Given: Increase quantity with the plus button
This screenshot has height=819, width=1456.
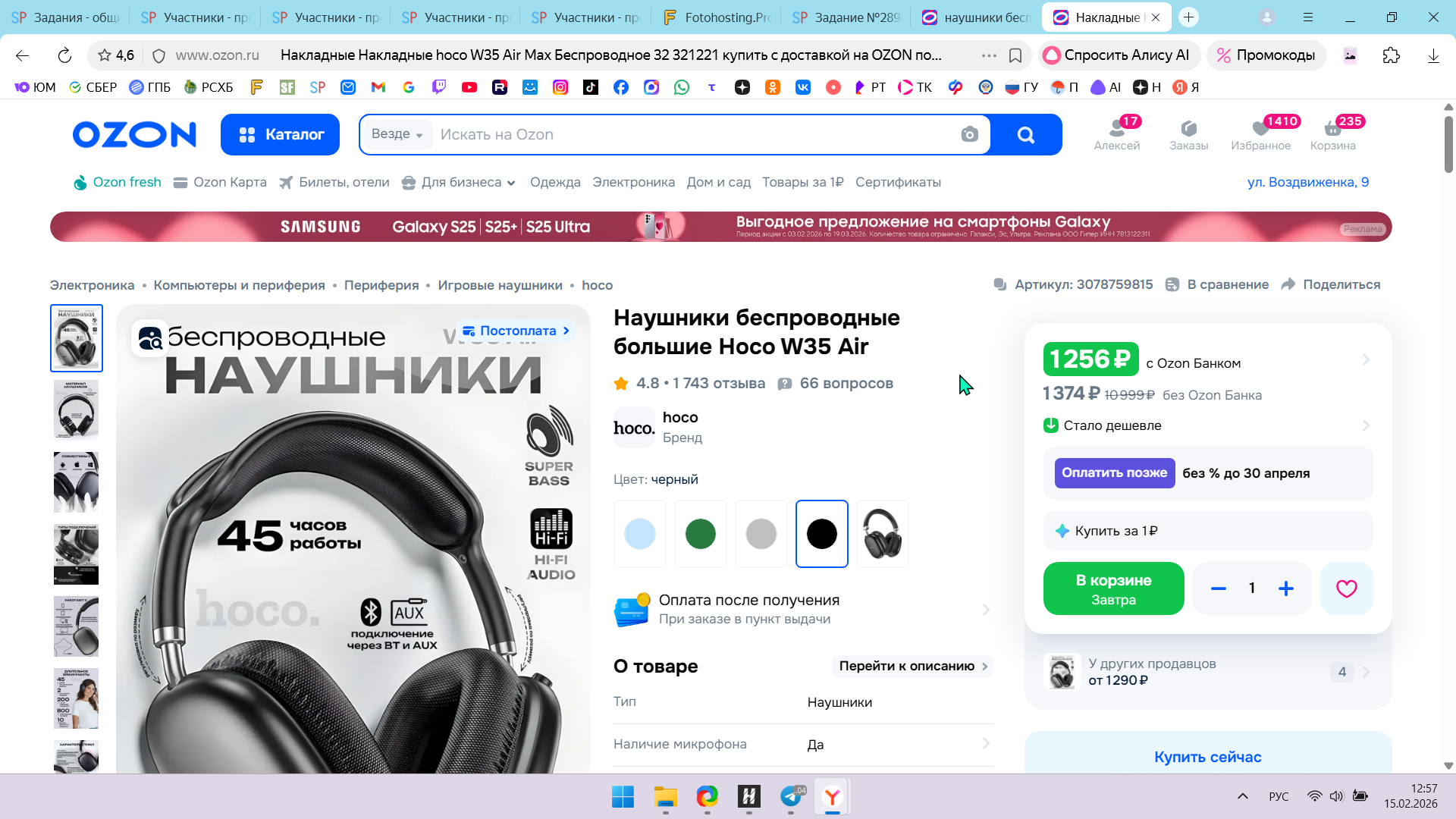Looking at the screenshot, I should pos(1286,588).
